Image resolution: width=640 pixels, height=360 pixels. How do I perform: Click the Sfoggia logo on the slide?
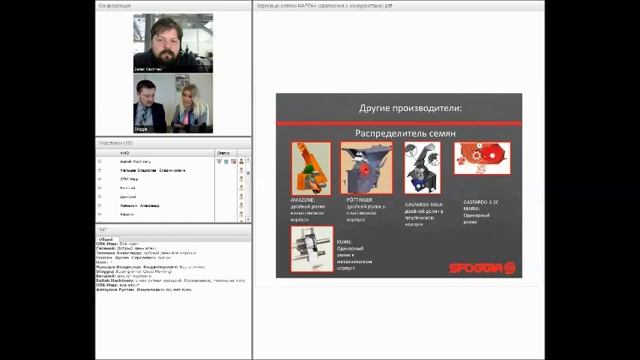pos(482,268)
